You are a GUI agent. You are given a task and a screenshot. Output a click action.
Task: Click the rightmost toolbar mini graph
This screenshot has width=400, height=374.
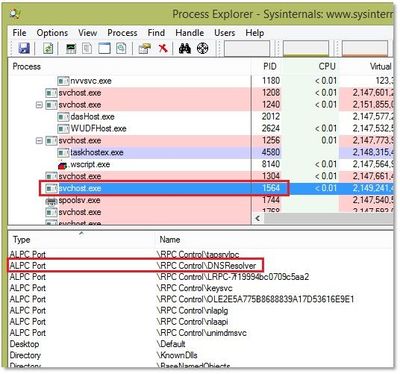click(x=365, y=49)
